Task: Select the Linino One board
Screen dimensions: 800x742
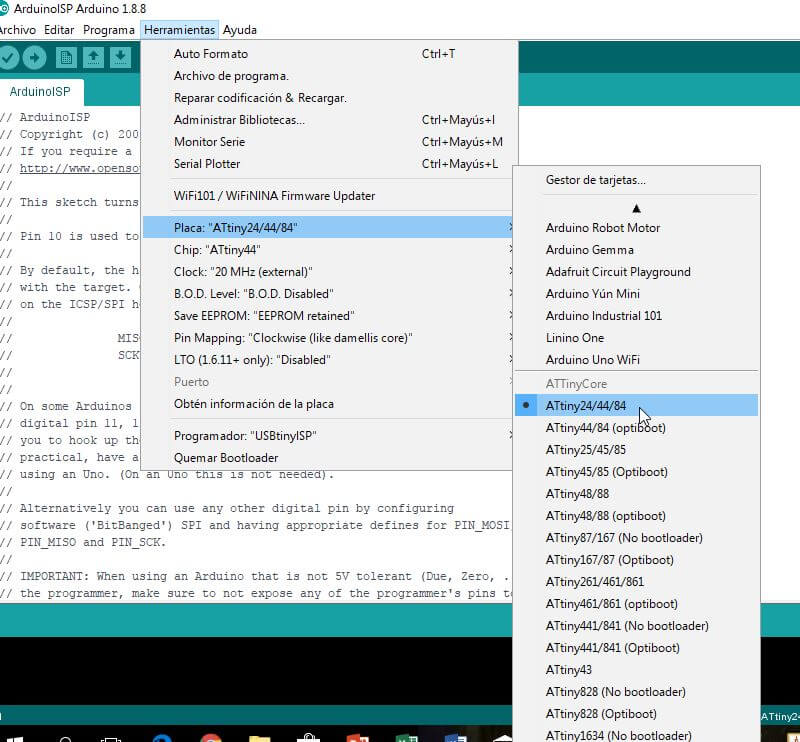Action: tap(636, 337)
